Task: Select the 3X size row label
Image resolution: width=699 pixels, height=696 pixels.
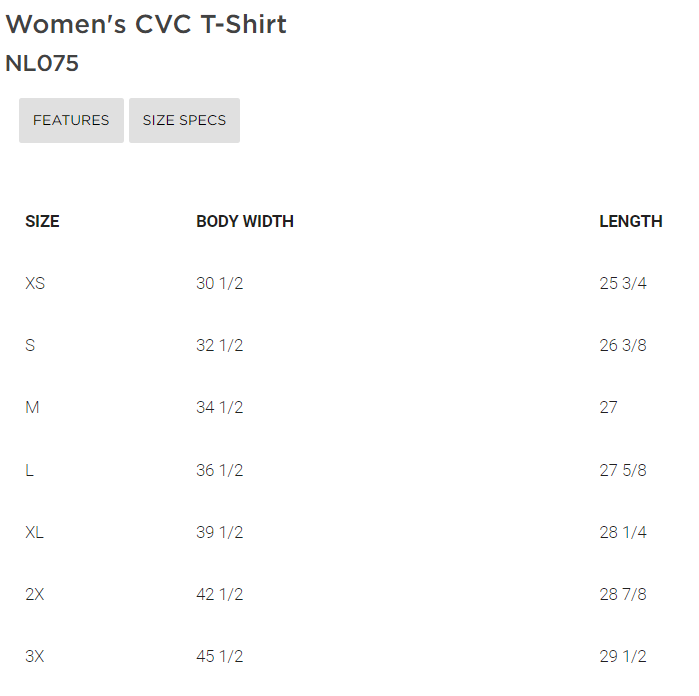Action: pyautogui.click(x=35, y=656)
